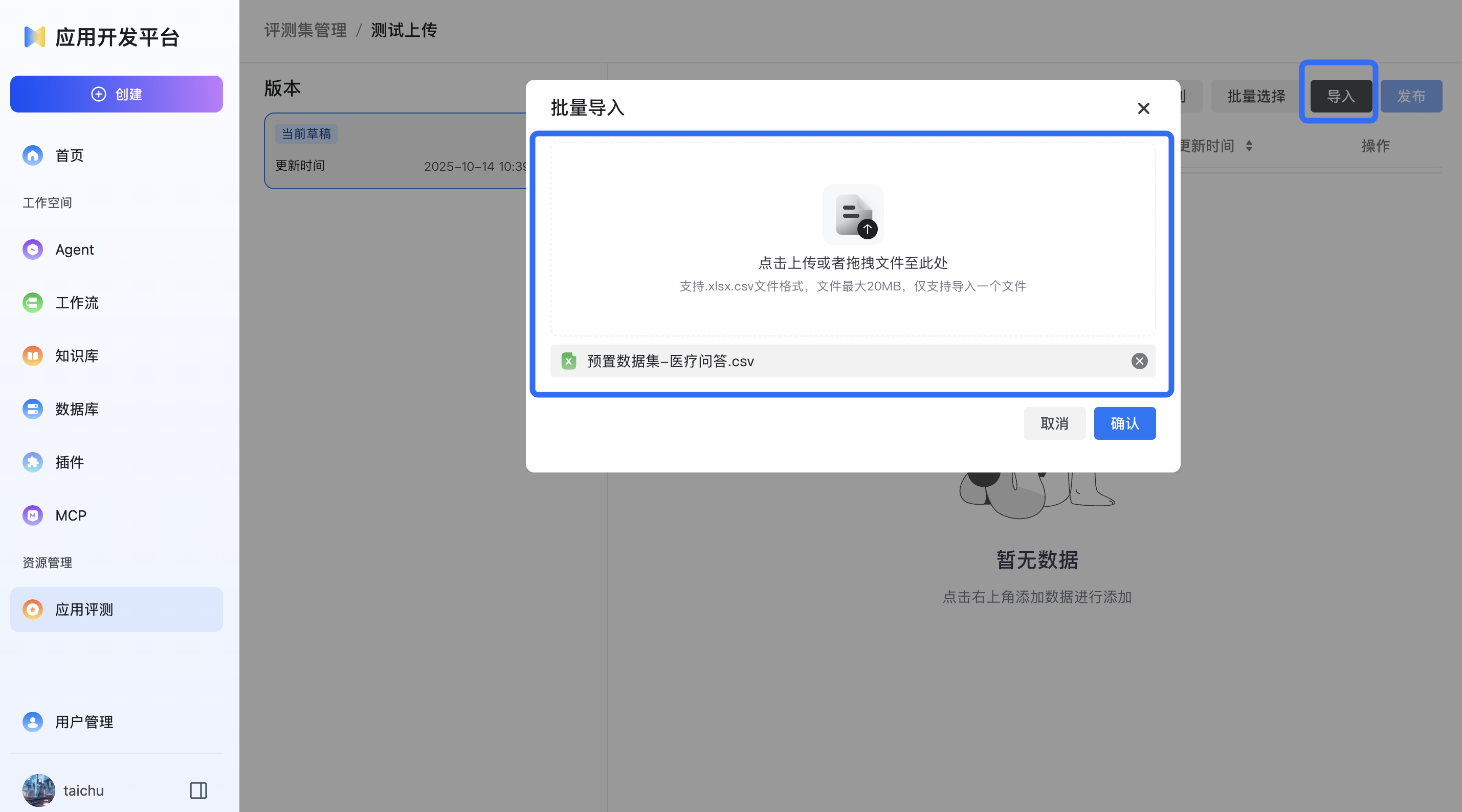Click the 创建 create button
Image resolution: width=1462 pixels, height=812 pixels.
click(x=116, y=94)
